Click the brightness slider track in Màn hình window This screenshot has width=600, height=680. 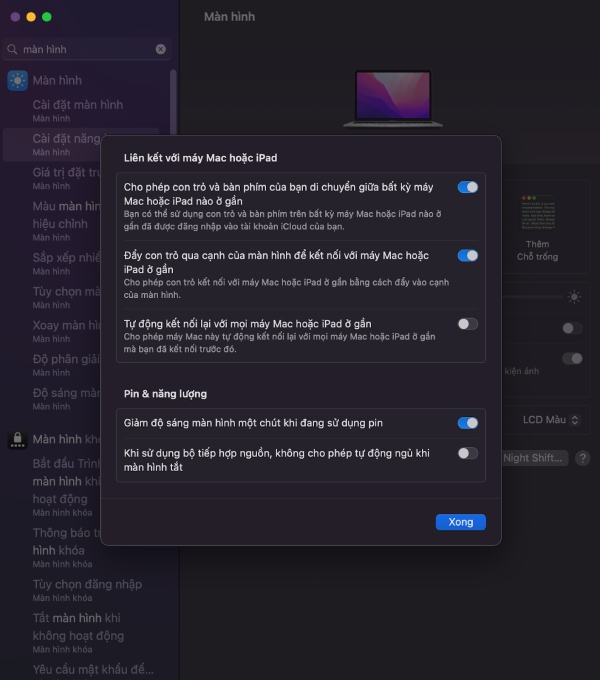(533, 297)
